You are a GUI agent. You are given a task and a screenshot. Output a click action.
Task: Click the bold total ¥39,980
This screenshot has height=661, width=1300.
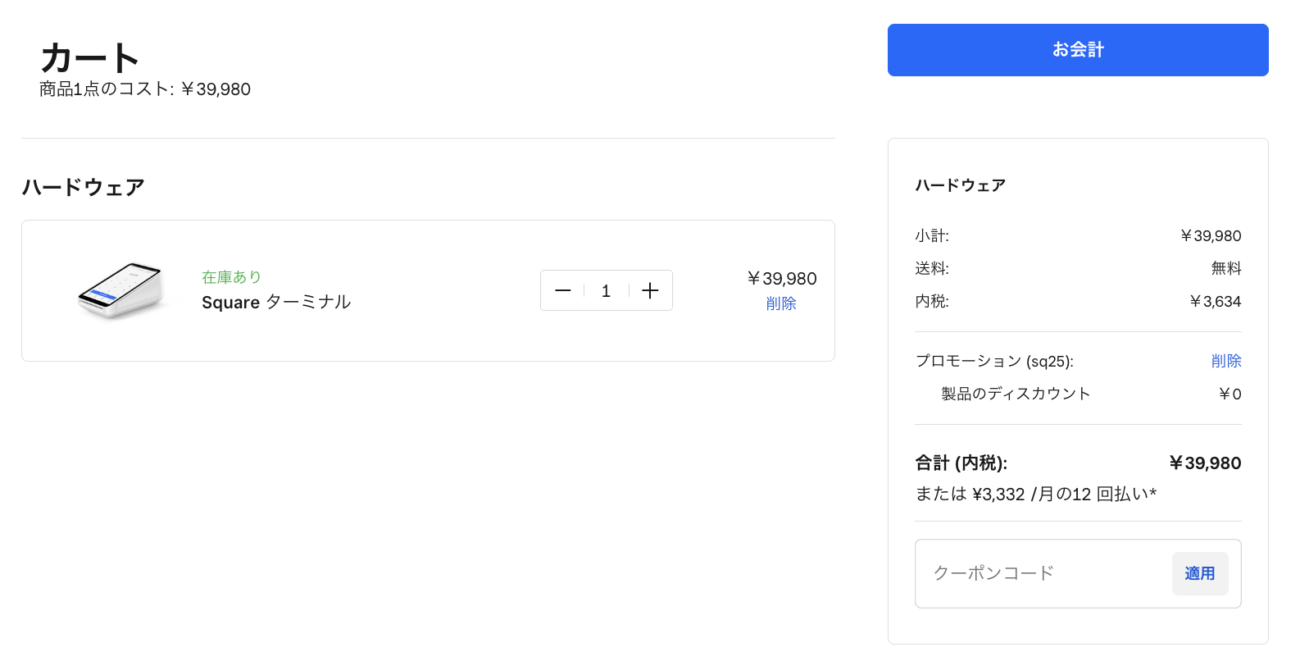[1205, 463]
